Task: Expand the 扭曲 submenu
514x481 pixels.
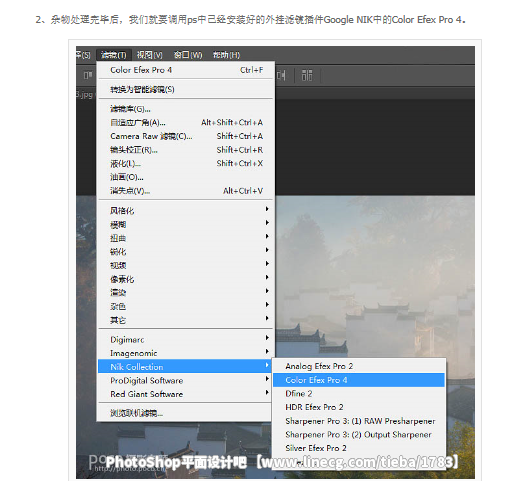Action: click(x=186, y=238)
